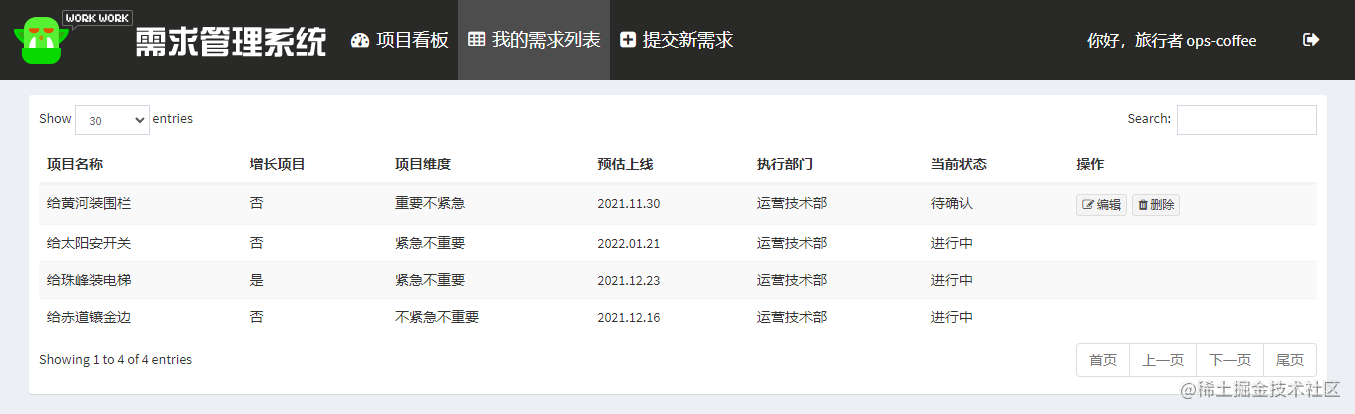Select the 给太阳安开关 project name
The image size is (1355, 414).
(89, 242)
